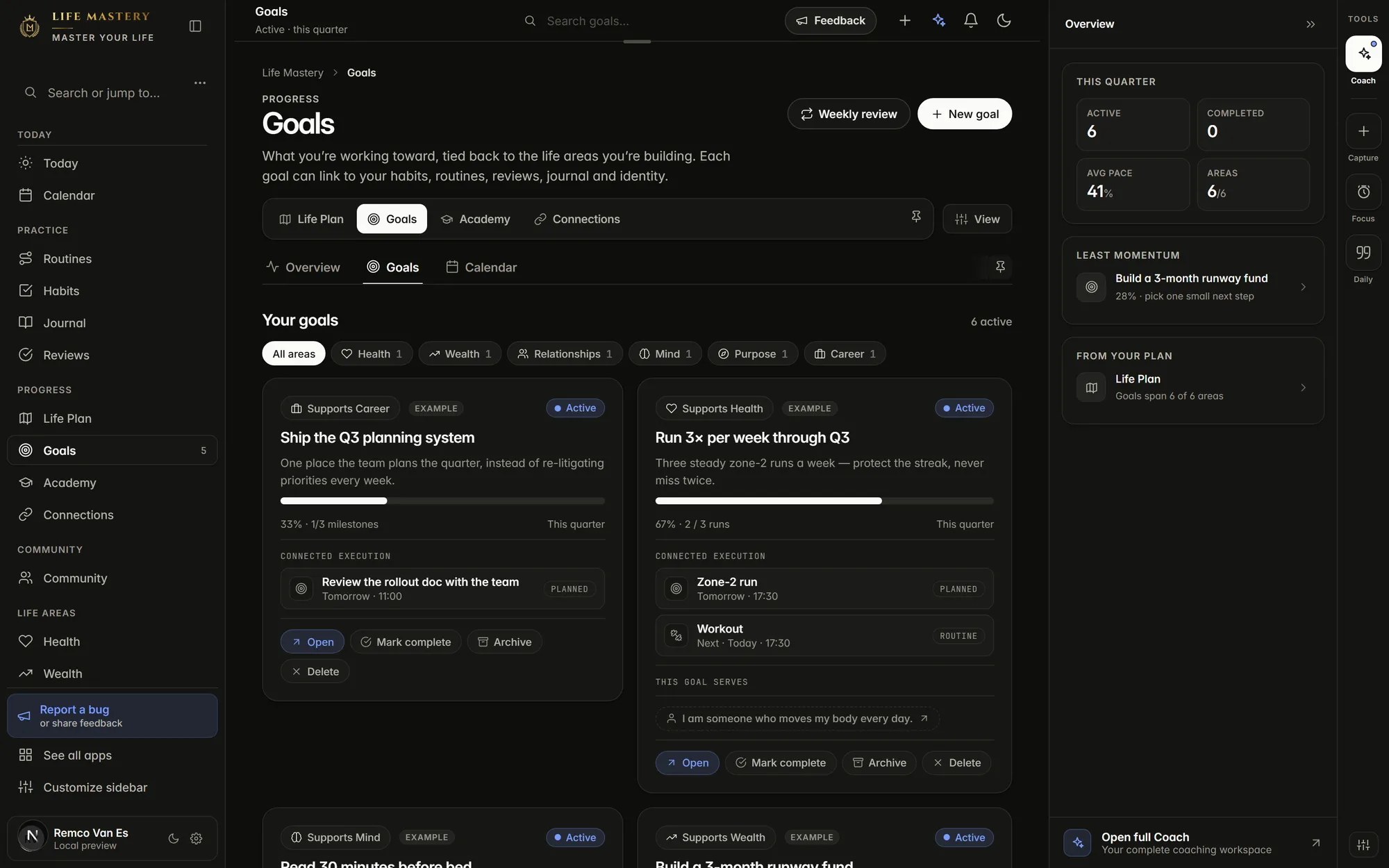Open the Daily quote tool
The height and width of the screenshot is (868, 1389).
click(1363, 252)
